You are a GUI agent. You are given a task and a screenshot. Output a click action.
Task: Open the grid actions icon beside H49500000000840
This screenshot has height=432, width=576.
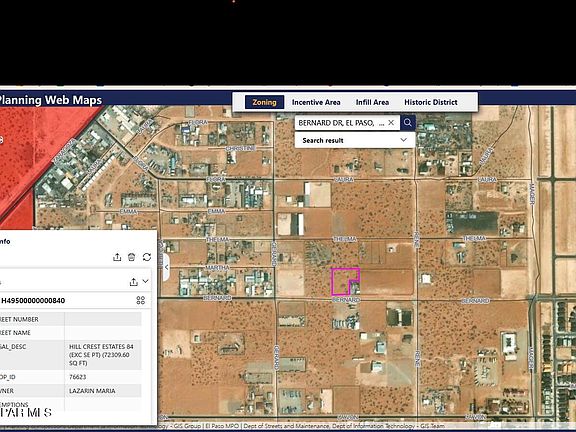pyautogui.click(x=141, y=300)
